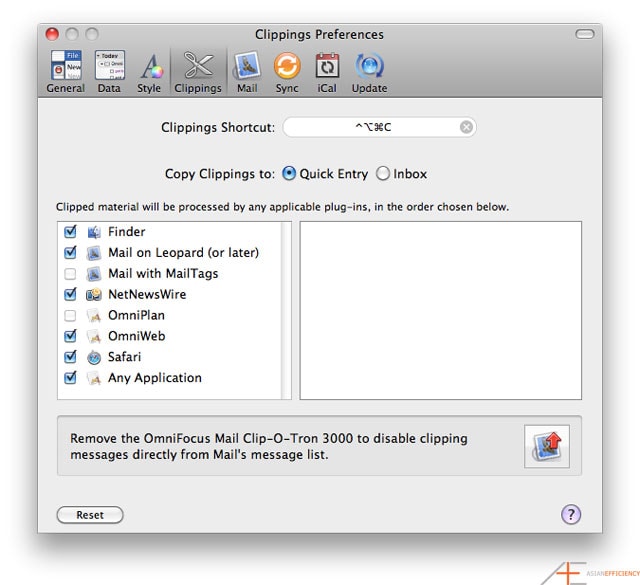Click the 'Clippings Shortcut:' label
This screenshot has height=585, width=640.
point(218,127)
